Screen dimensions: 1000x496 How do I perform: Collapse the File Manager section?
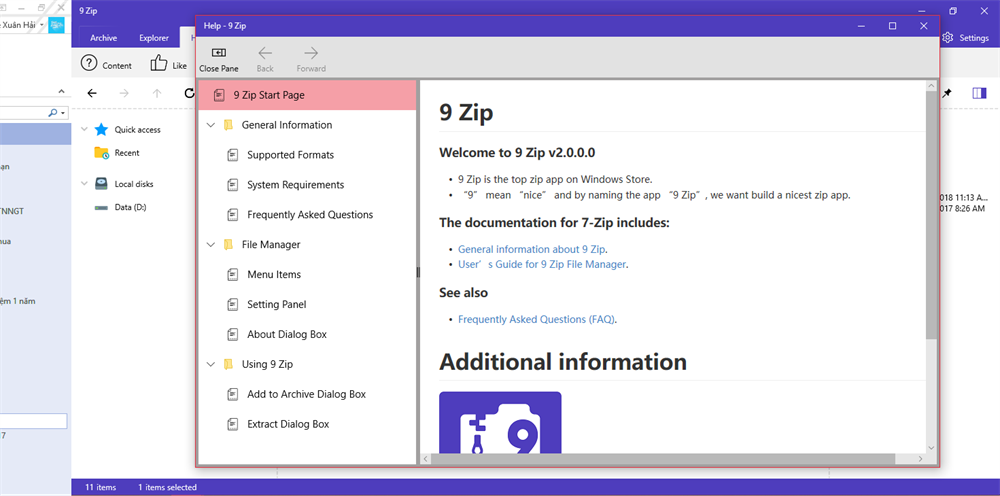(x=211, y=245)
